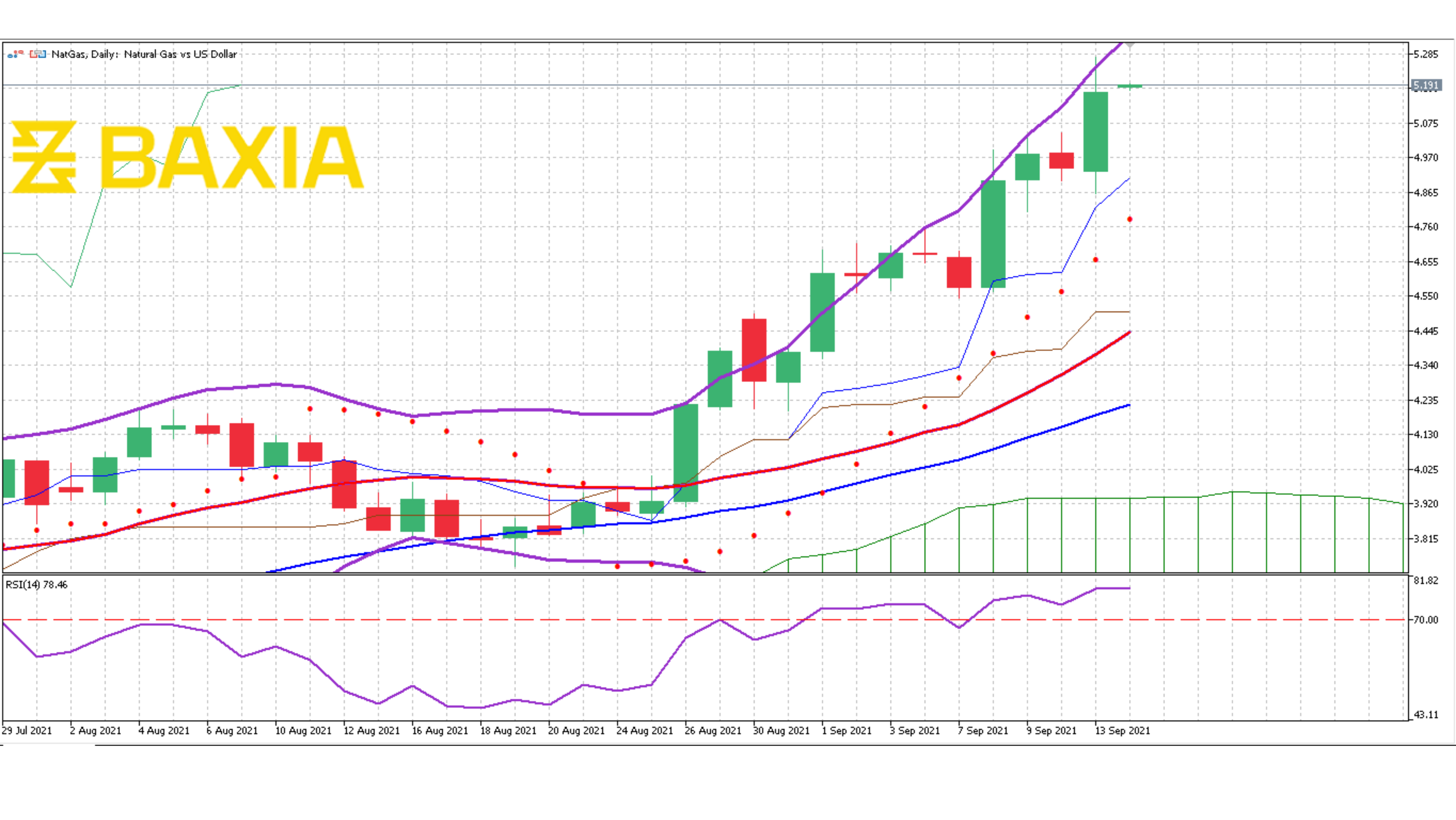Click the 13 Sep 2021 date label
Image resolution: width=1456 pixels, height=820 pixels.
coord(1124,731)
